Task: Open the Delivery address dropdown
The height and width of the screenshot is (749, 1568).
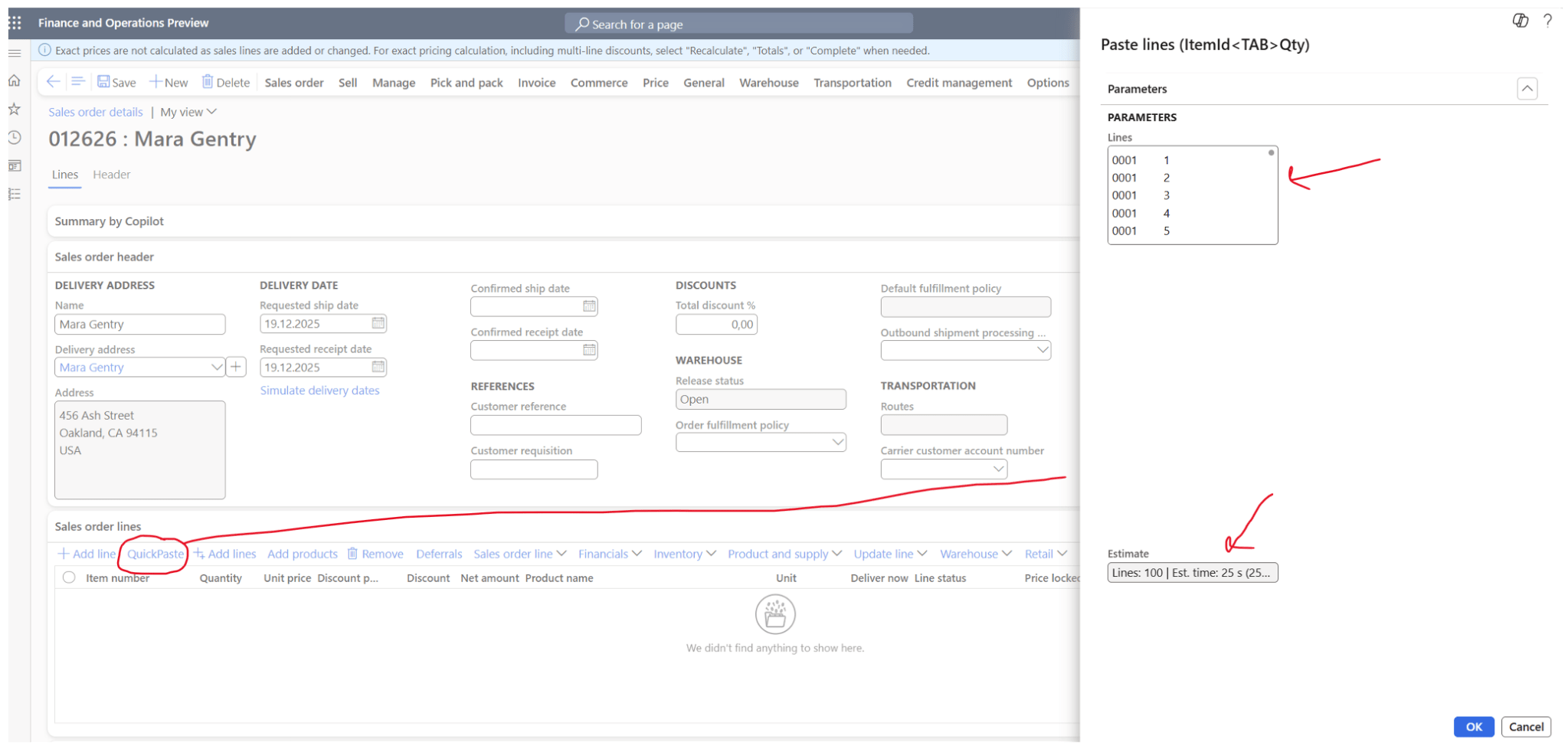Action: 216,368
